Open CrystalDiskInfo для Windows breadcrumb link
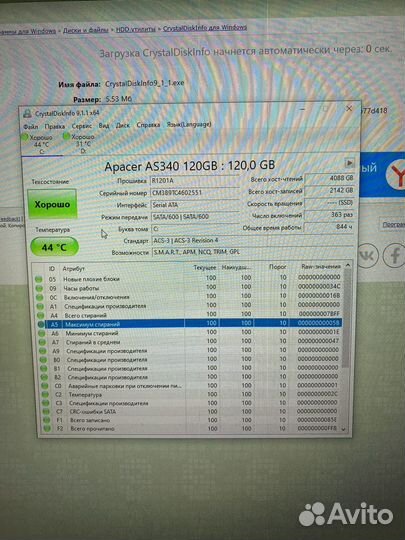This screenshot has width=405, height=540. click(205, 28)
